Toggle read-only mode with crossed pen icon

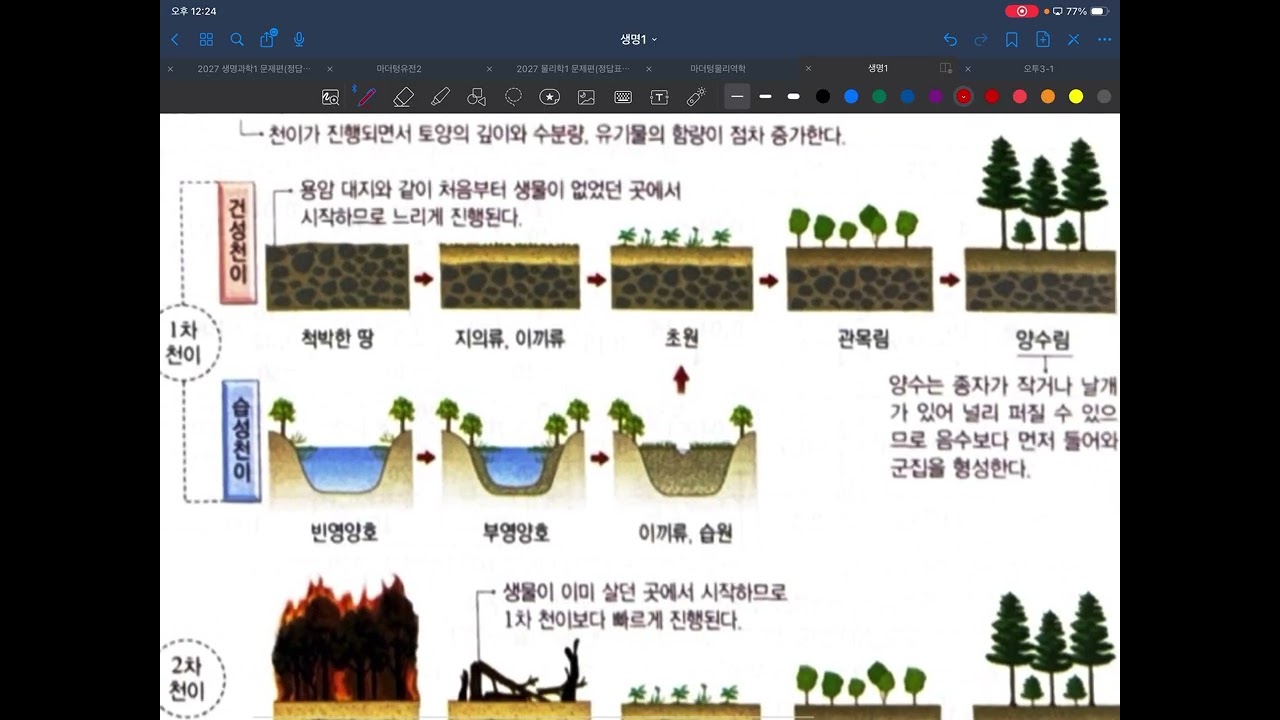[x=1073, y=40]
